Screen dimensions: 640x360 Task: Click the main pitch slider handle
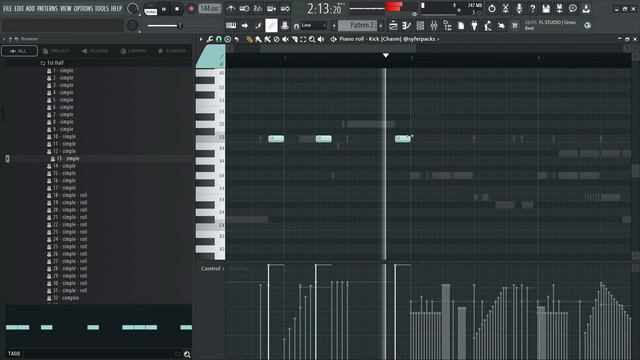(180, 26)
